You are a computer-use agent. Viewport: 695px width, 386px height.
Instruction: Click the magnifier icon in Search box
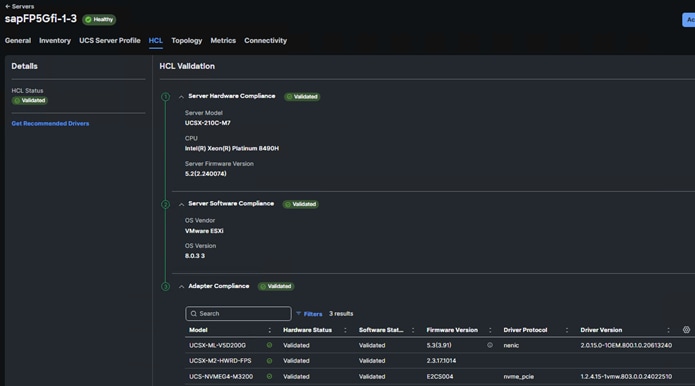(194, 314)
